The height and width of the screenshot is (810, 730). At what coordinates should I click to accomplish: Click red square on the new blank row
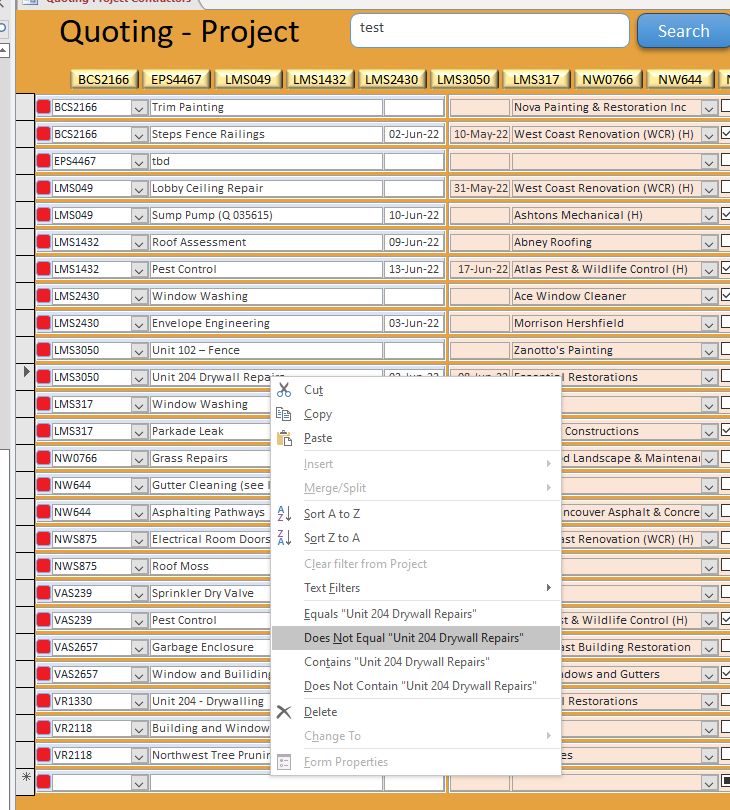[43, 782]
